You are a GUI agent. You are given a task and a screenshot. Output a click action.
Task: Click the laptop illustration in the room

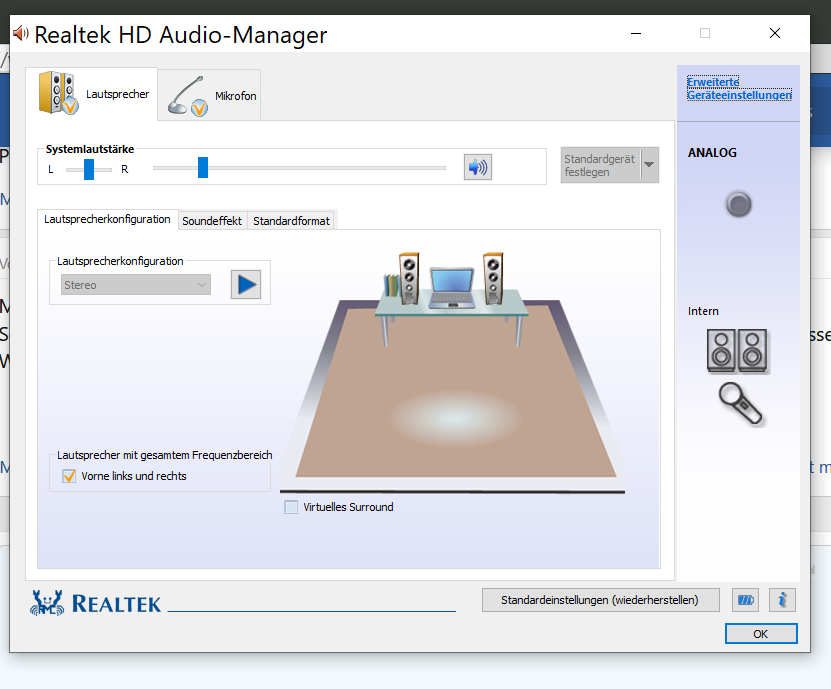tap(452, 288)
